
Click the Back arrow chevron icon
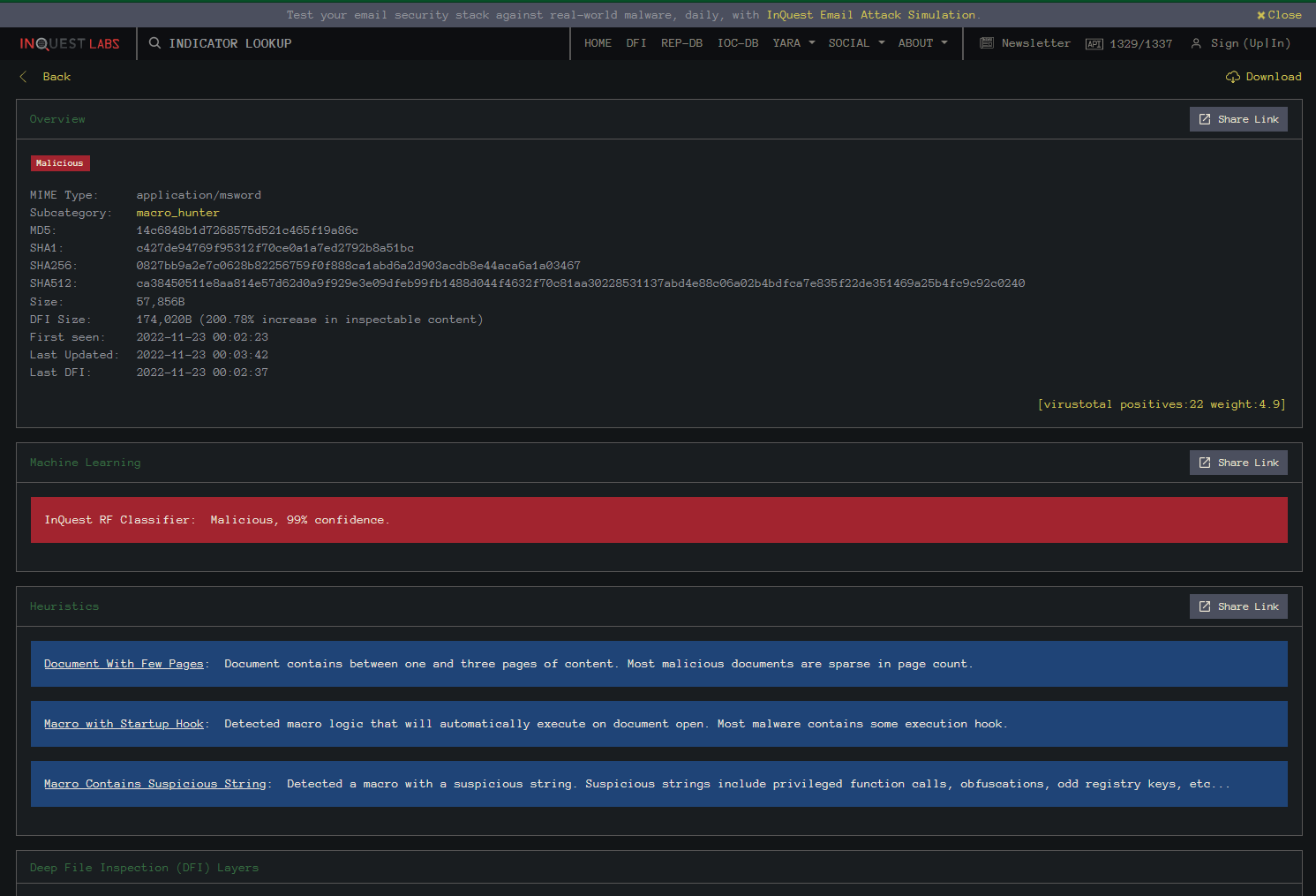(x=23, y=77)
